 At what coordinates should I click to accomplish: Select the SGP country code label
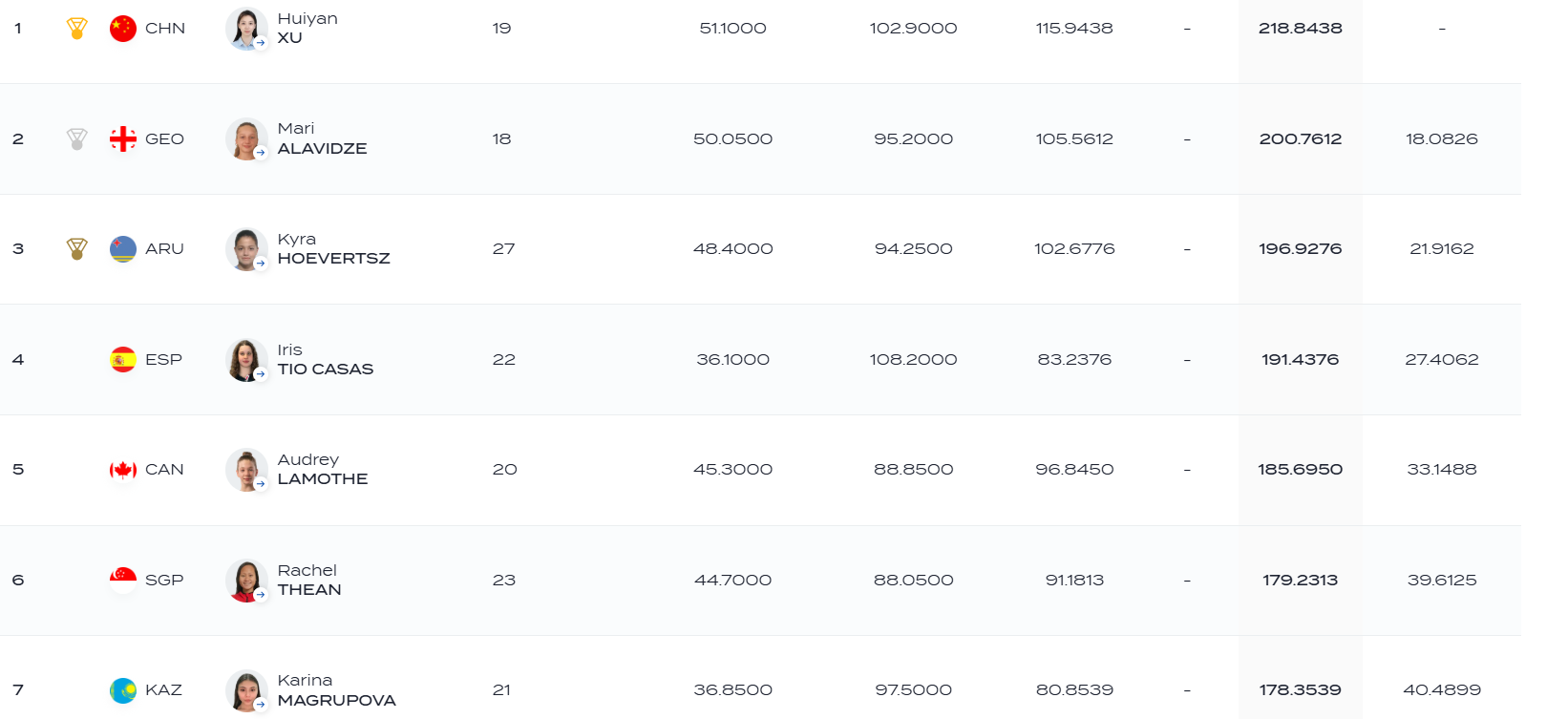coord(164,581)
